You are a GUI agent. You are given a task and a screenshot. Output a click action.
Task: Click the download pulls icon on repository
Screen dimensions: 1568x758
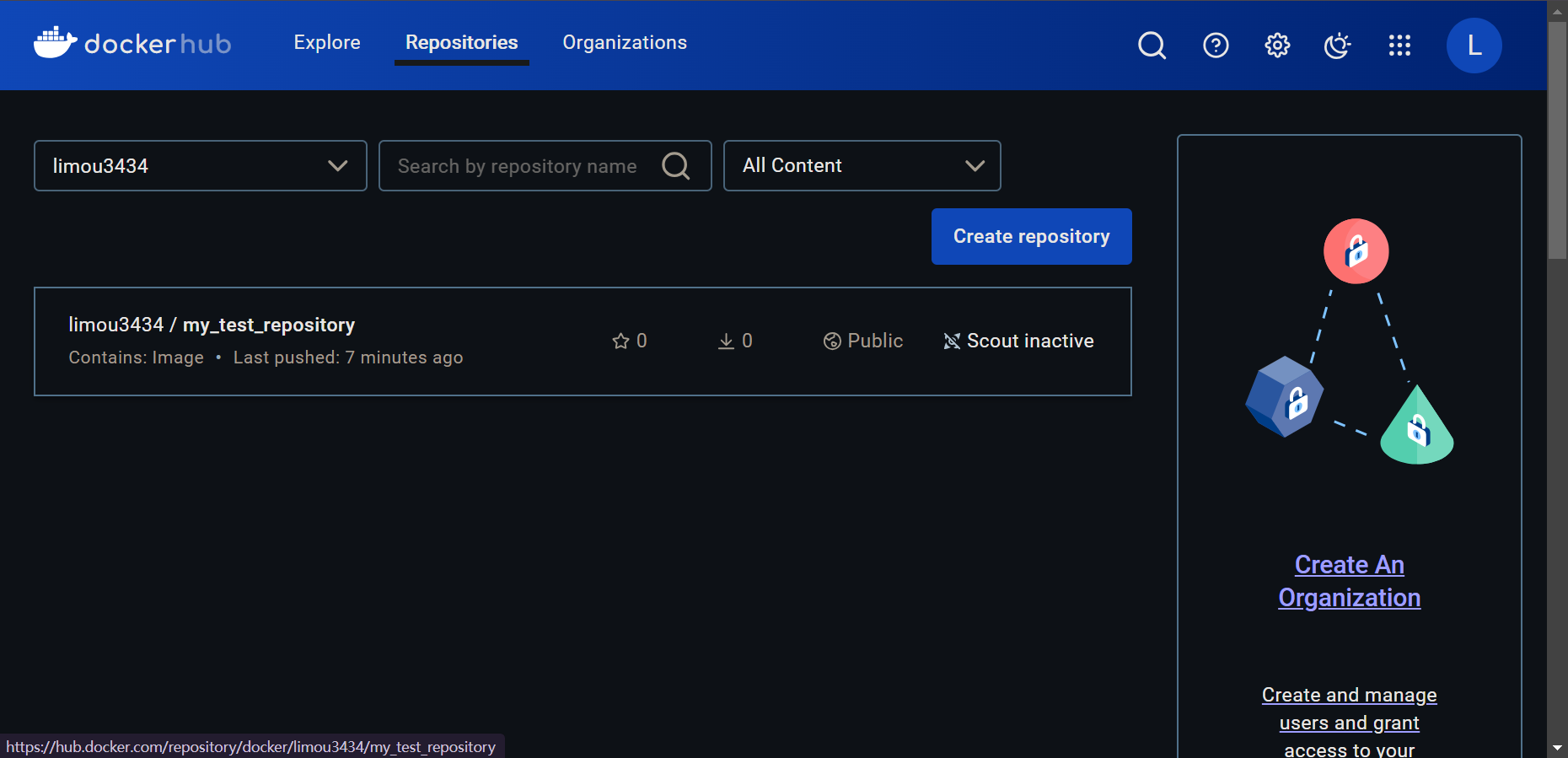(x=726, y=341)
